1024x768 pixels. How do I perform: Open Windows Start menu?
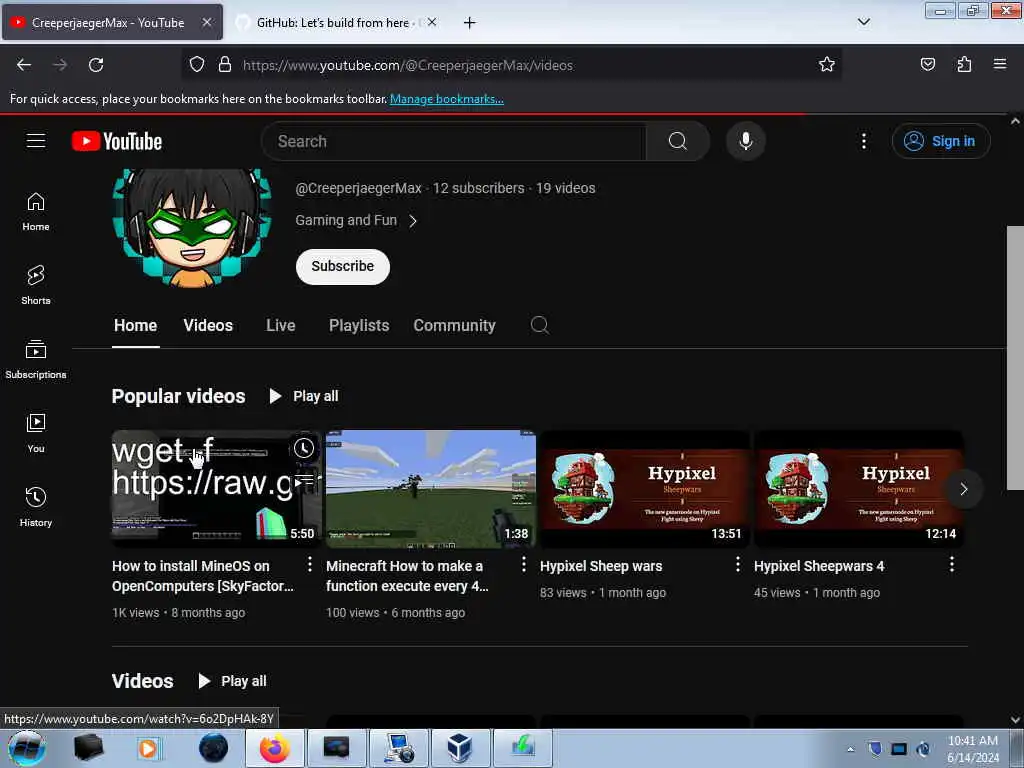point(27,748)
